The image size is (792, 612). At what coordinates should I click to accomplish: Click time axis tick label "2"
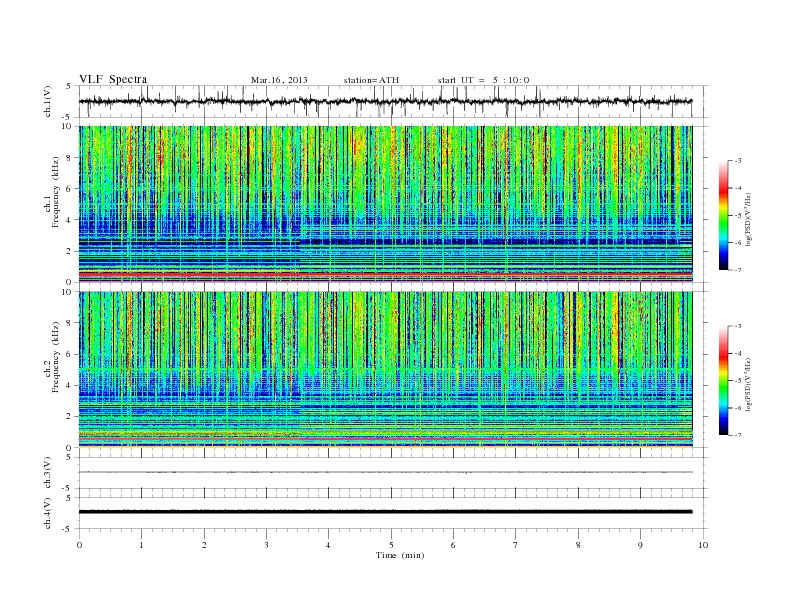tap(204, 545)
